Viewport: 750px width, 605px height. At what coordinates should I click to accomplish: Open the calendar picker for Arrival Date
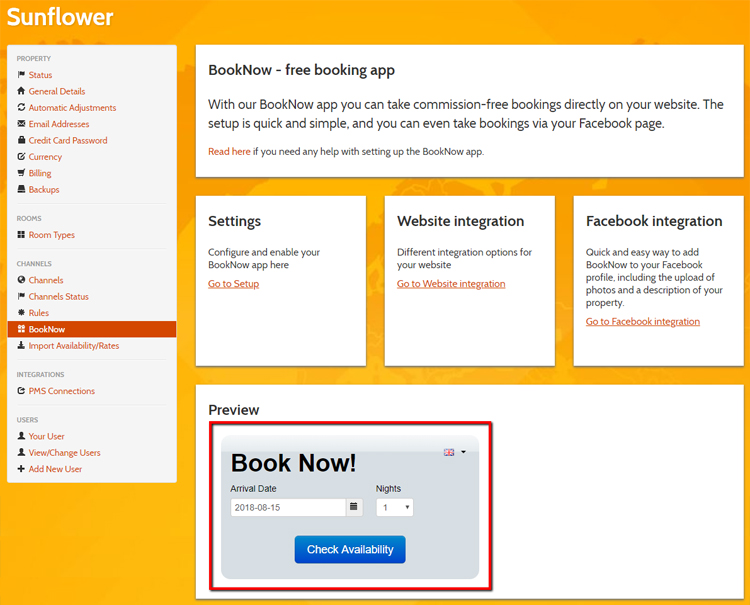pos(353,507)
